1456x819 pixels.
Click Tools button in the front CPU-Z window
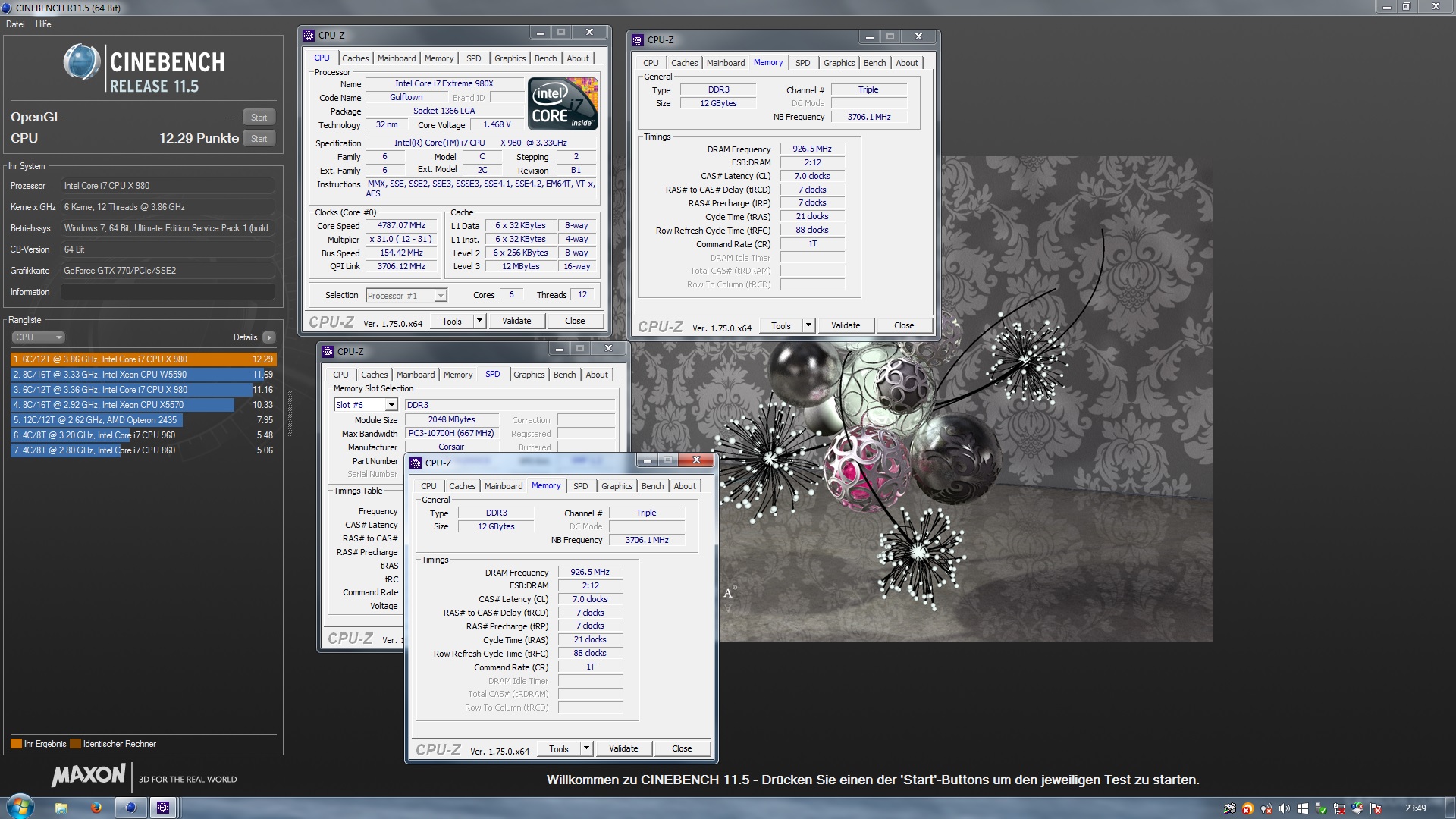click(x=559, y=748)
